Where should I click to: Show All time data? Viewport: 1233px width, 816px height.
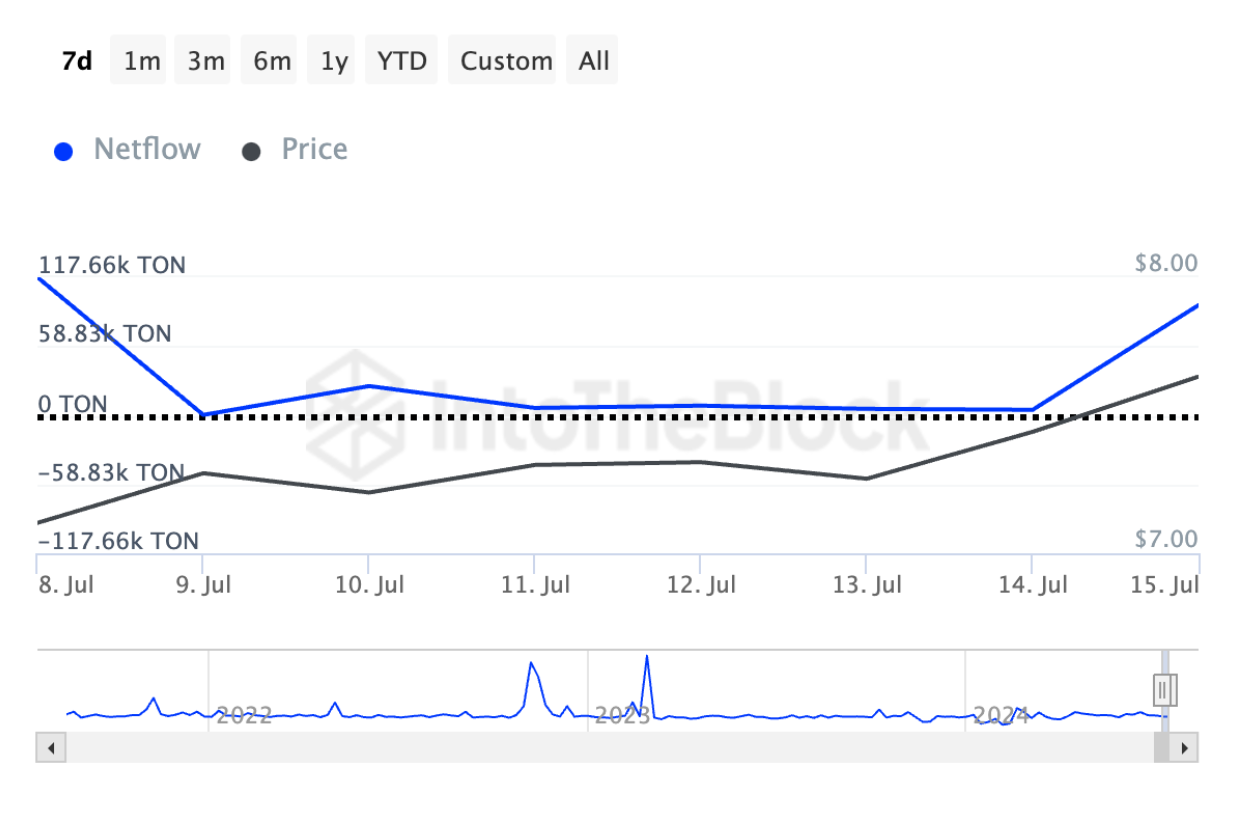pyautogui.click(x=593, y=61)
